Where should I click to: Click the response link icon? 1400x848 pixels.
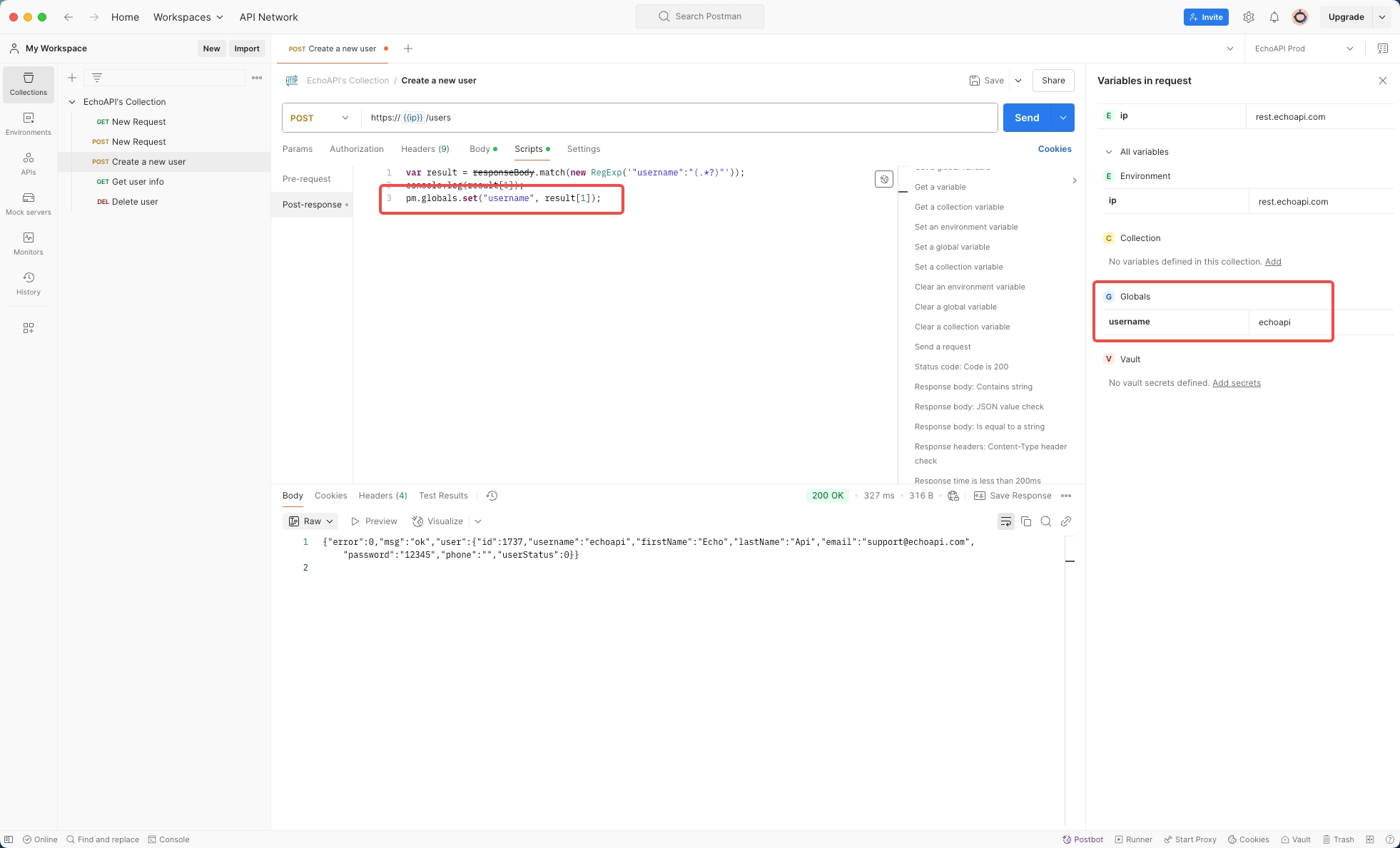(x=1066, y=521)
